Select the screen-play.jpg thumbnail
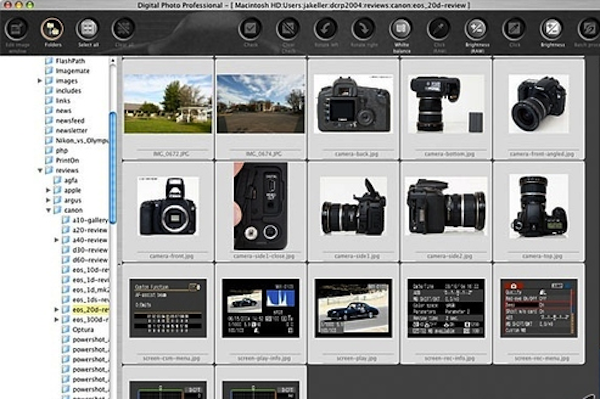This screenshot has height=399, width=600. coord(354,308)
